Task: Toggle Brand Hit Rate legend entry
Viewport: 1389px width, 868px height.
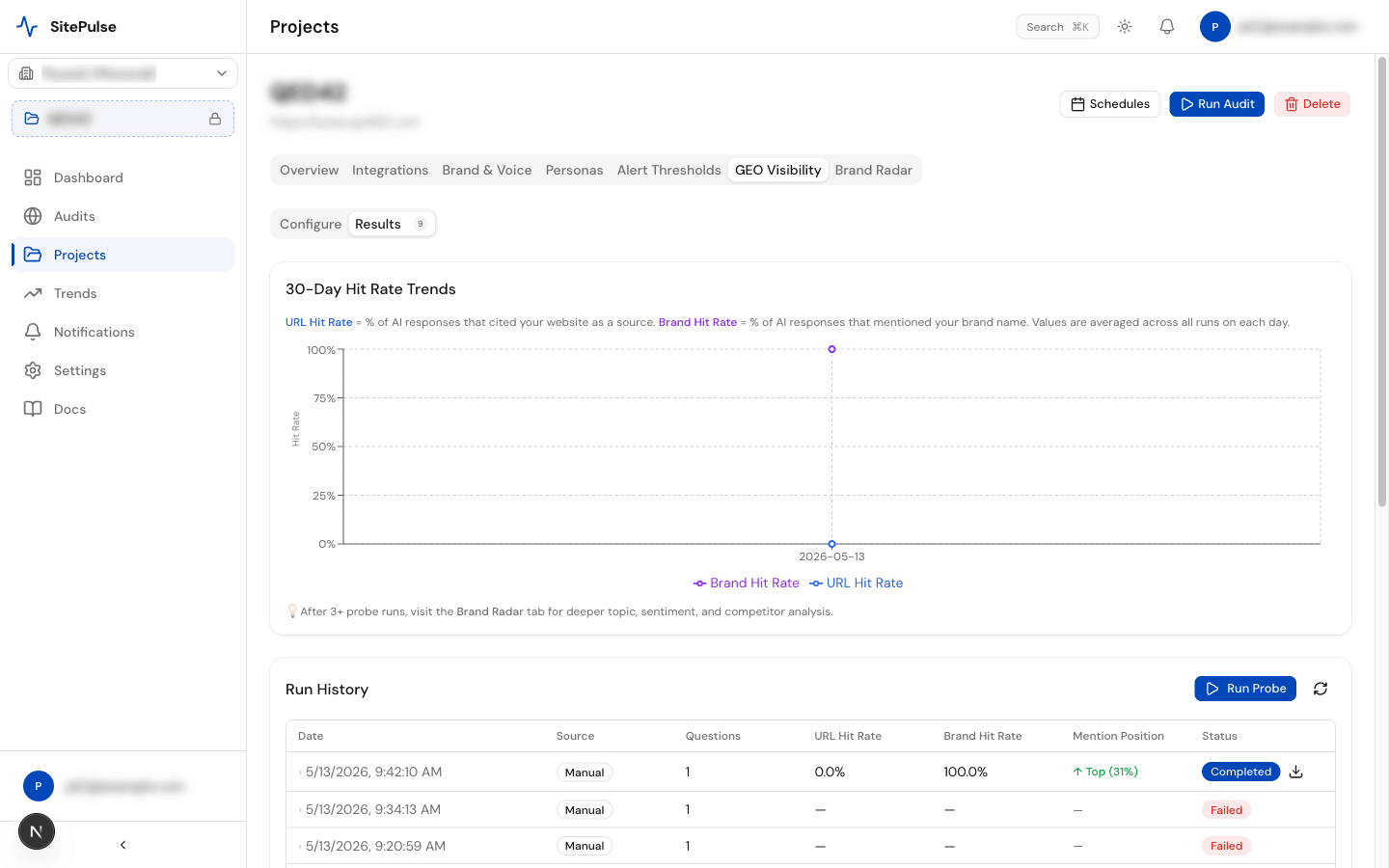Action: pyautogui.click(x=747, y=583)
